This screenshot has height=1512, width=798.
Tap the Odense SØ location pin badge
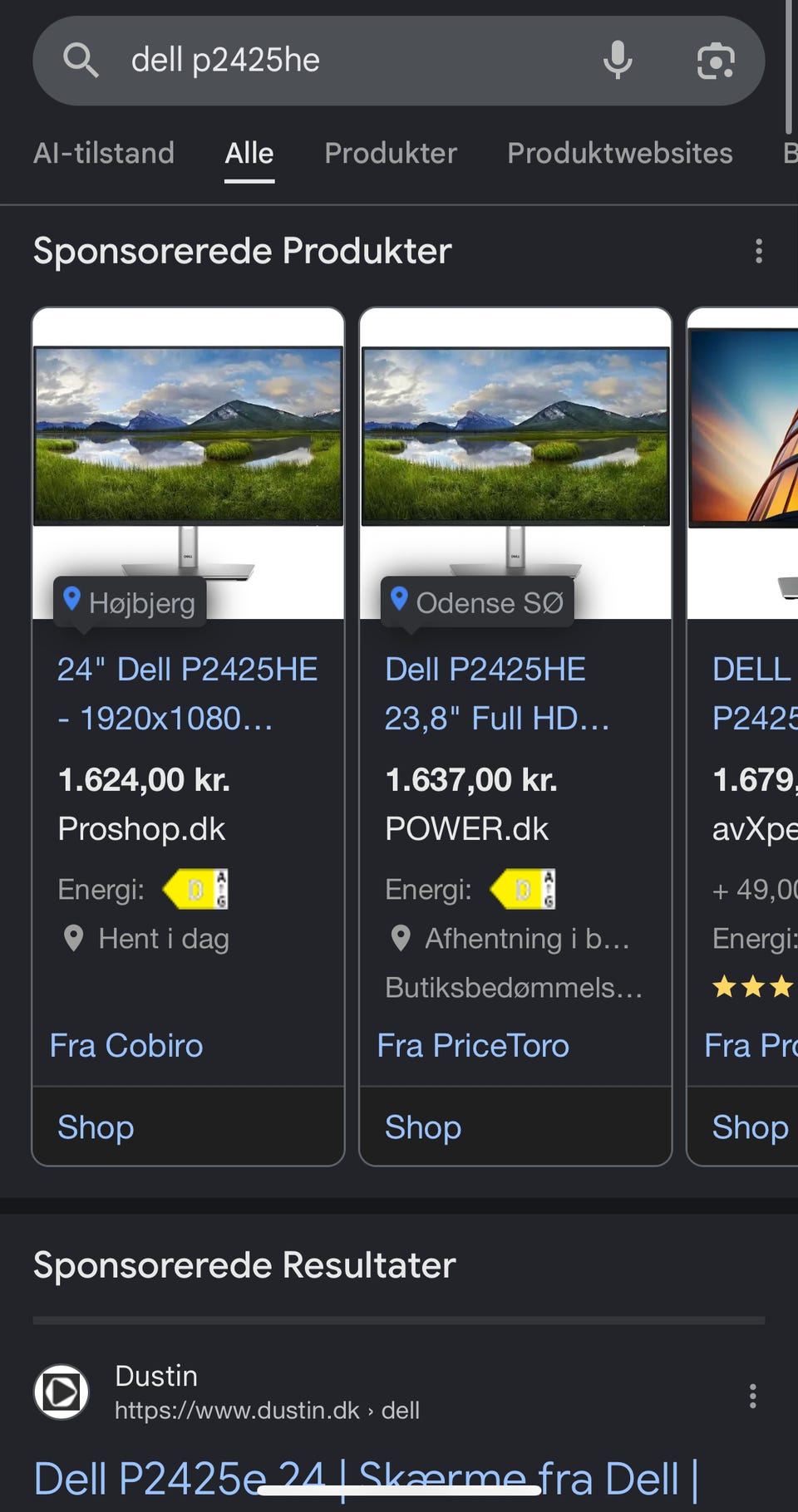coord(477,602)
